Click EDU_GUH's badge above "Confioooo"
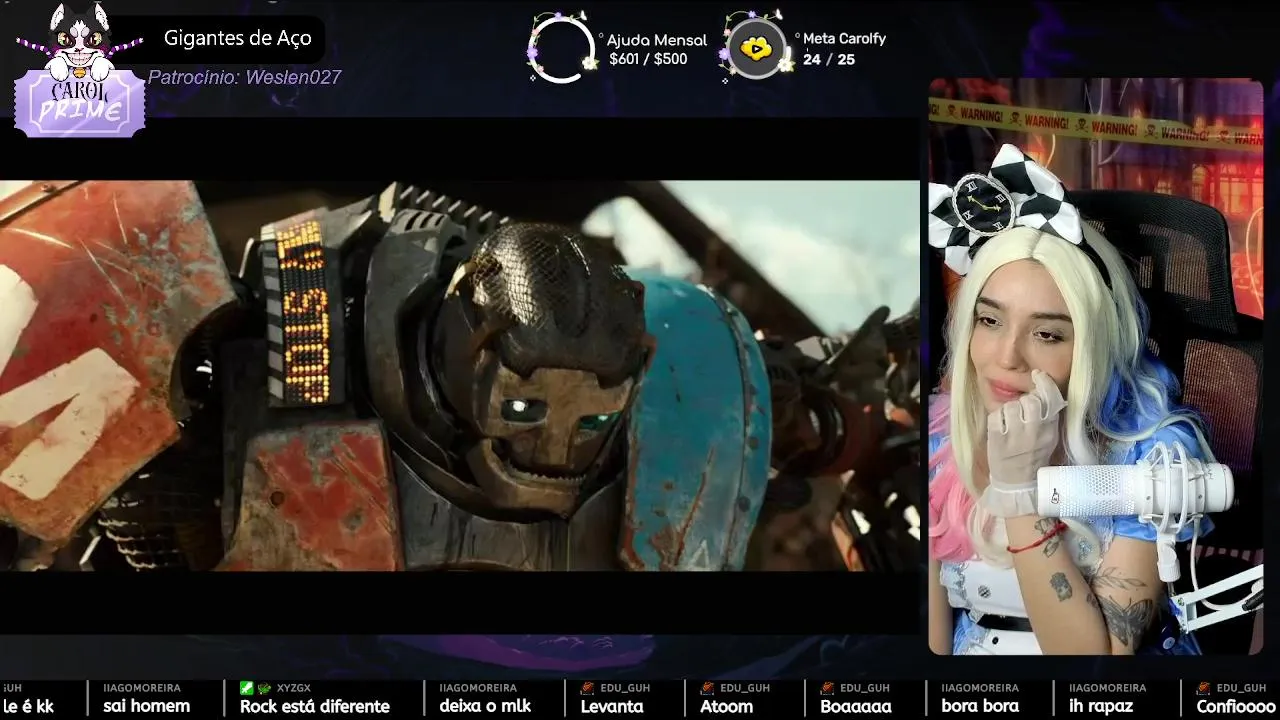Screen dimensions: 1280x720 (x=1204, y=688)
